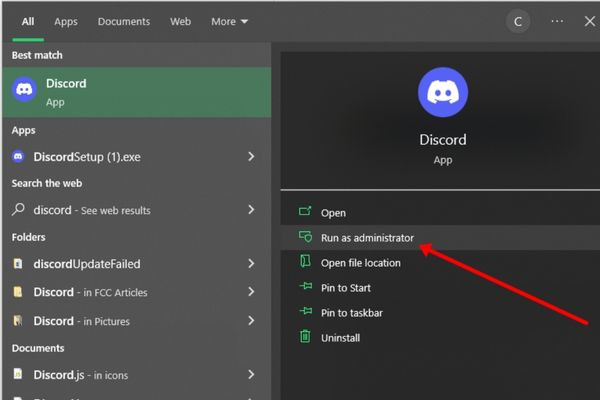The width and height of the screenshot is (600, 400).
Task: Click the Open action icon
Action: (305, 211)
